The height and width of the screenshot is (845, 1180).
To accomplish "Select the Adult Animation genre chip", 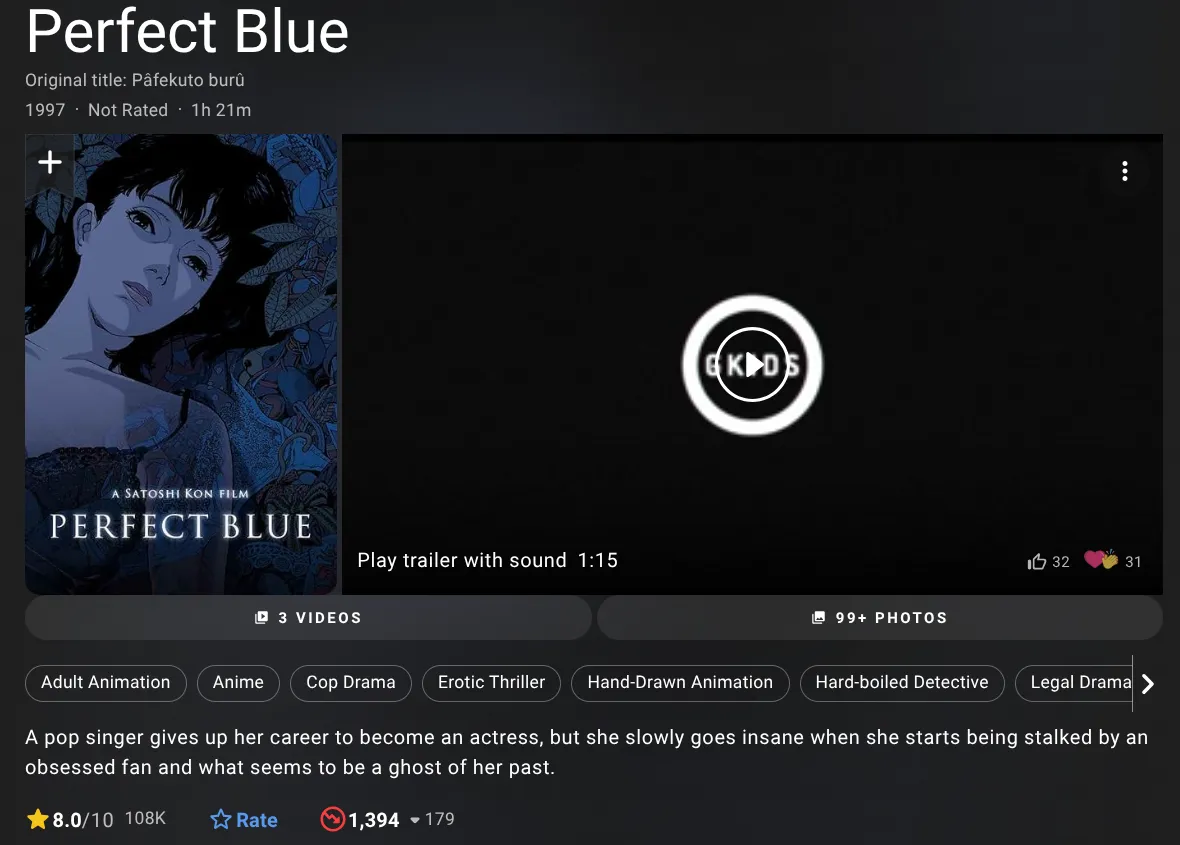I will click(105, 682).
